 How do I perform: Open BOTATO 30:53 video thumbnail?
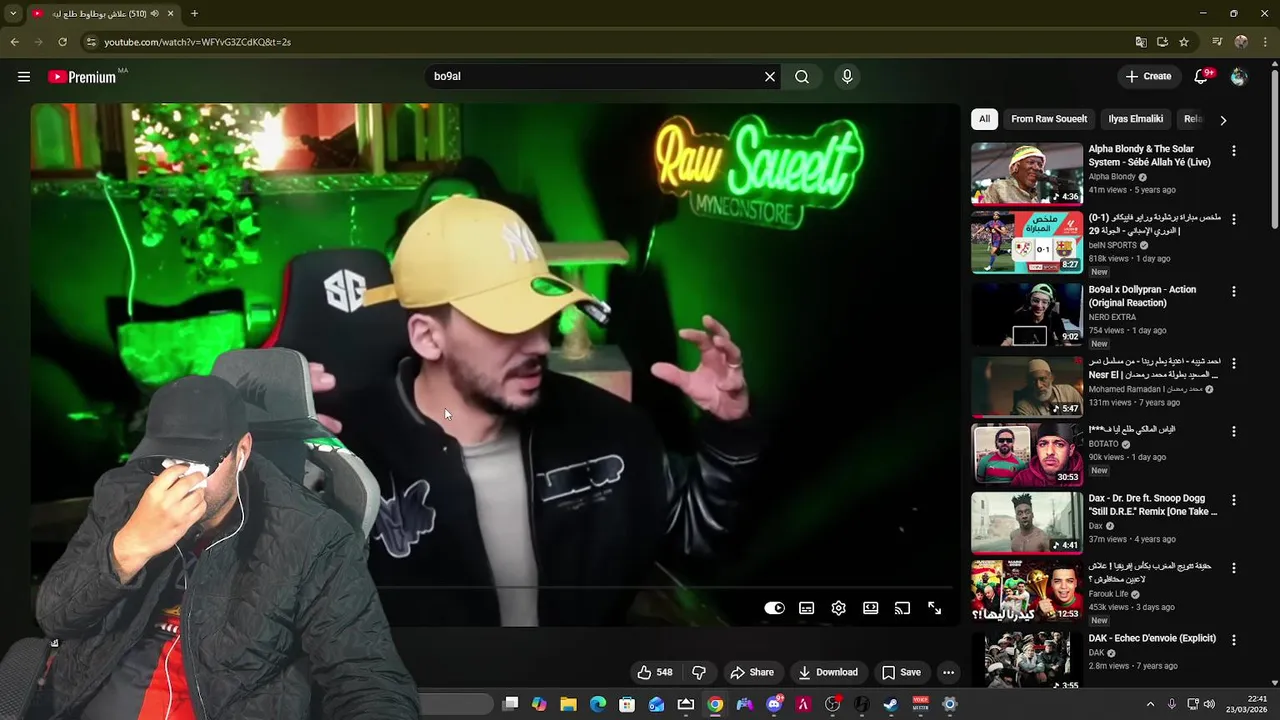point(1027,454)
